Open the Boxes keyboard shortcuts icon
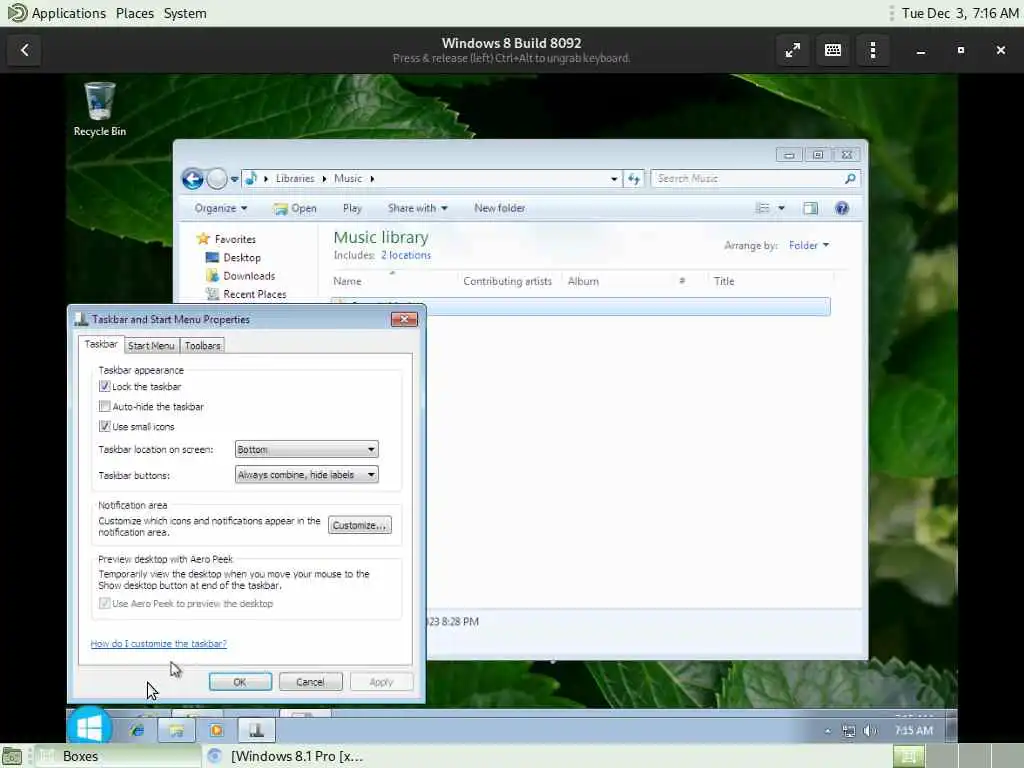 coord(833,50)
